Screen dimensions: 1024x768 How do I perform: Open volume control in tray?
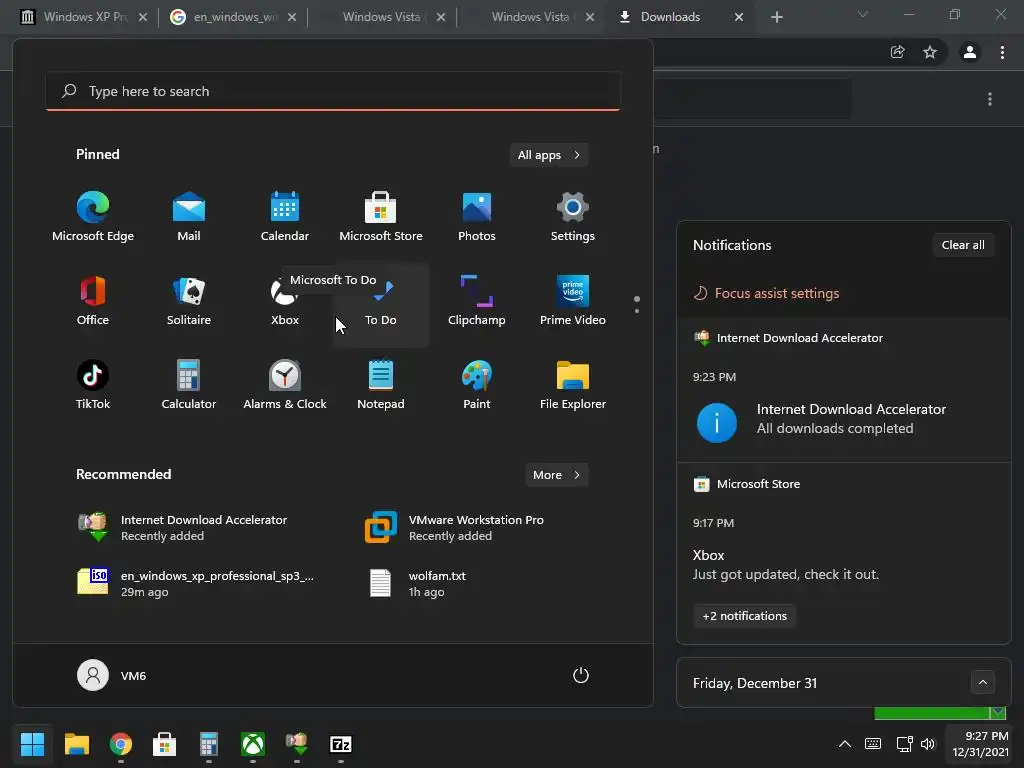coord(928,744)
